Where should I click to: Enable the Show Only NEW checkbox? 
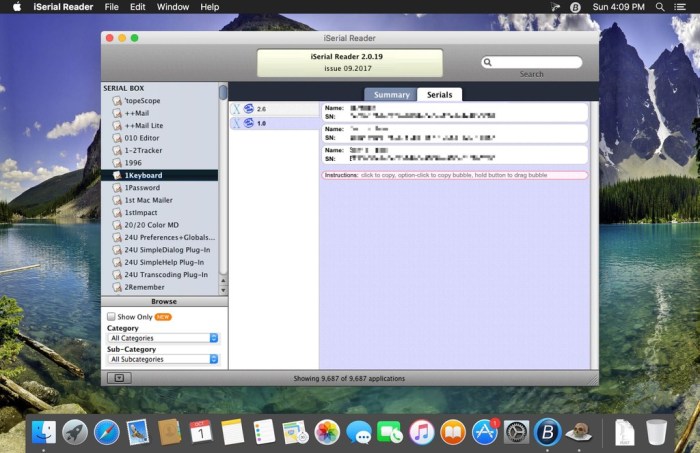(111, 317)
